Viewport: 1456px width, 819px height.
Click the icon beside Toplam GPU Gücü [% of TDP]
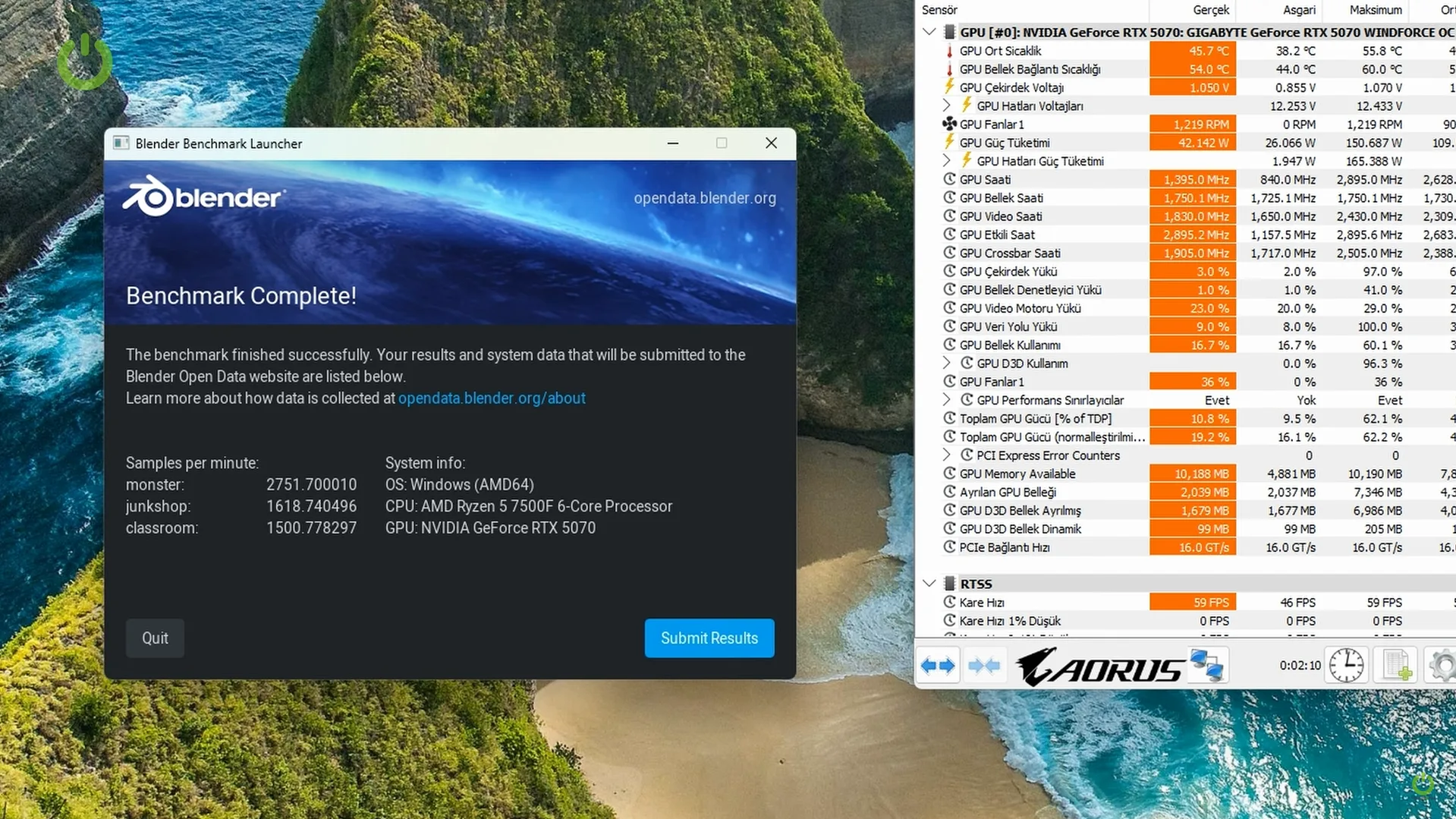click(949, 418)
